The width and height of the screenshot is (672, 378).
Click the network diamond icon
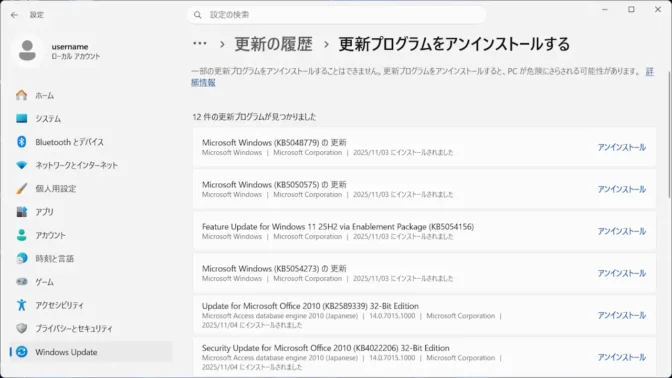21,165
